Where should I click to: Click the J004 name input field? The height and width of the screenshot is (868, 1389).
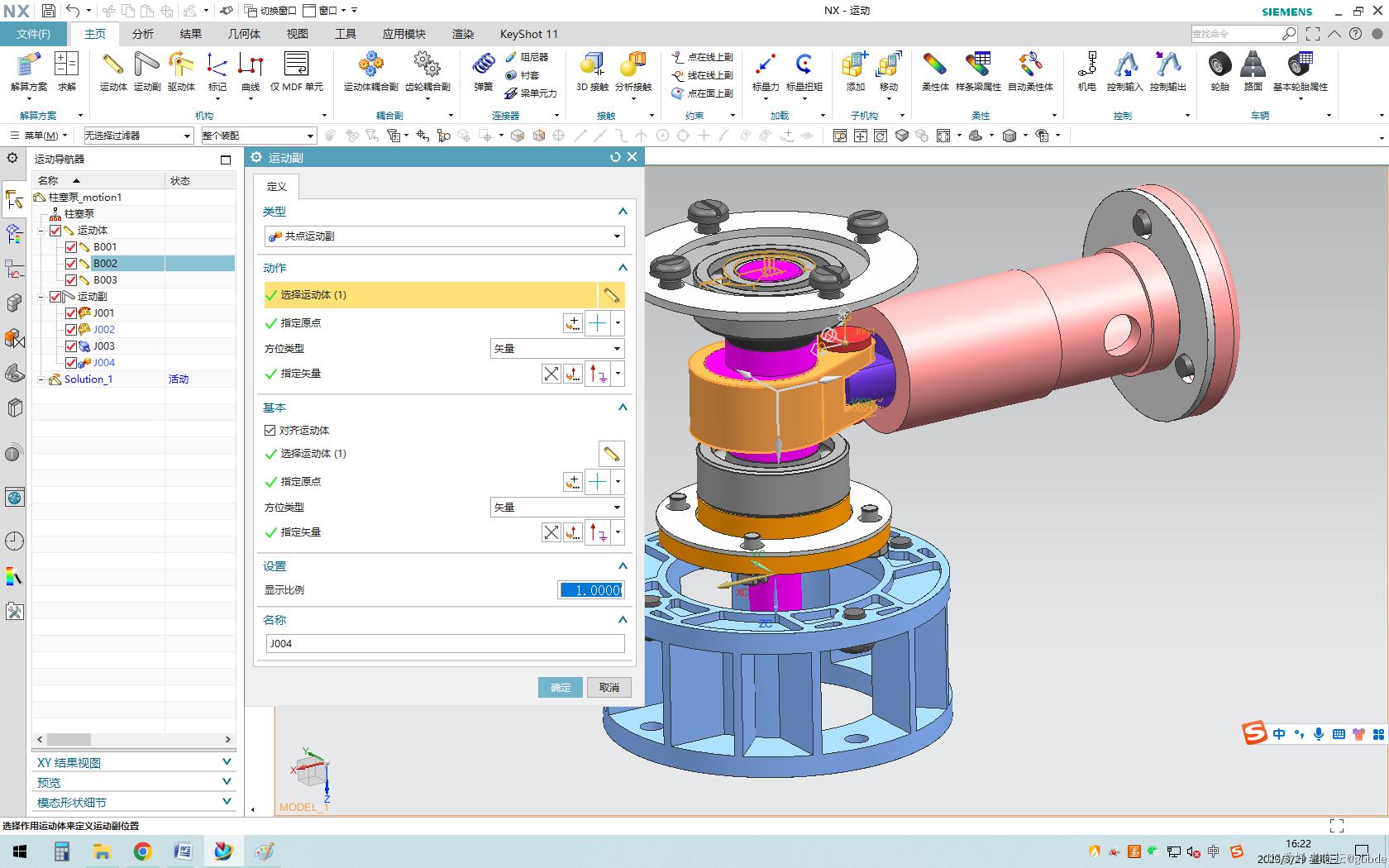(x=445, y=644)
